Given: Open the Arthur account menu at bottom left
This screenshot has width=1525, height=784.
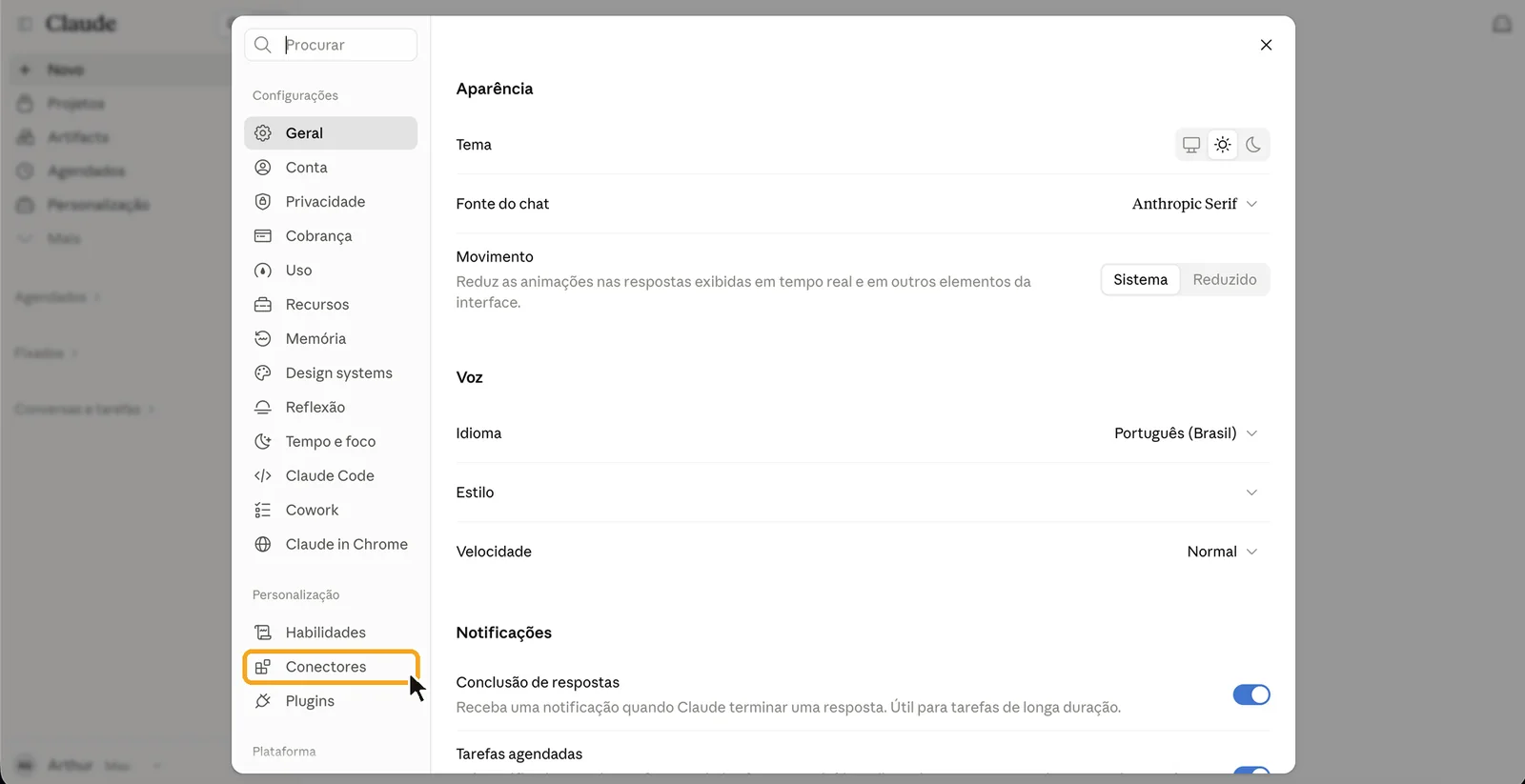Looking at the screenshot, I should [91, 765].
